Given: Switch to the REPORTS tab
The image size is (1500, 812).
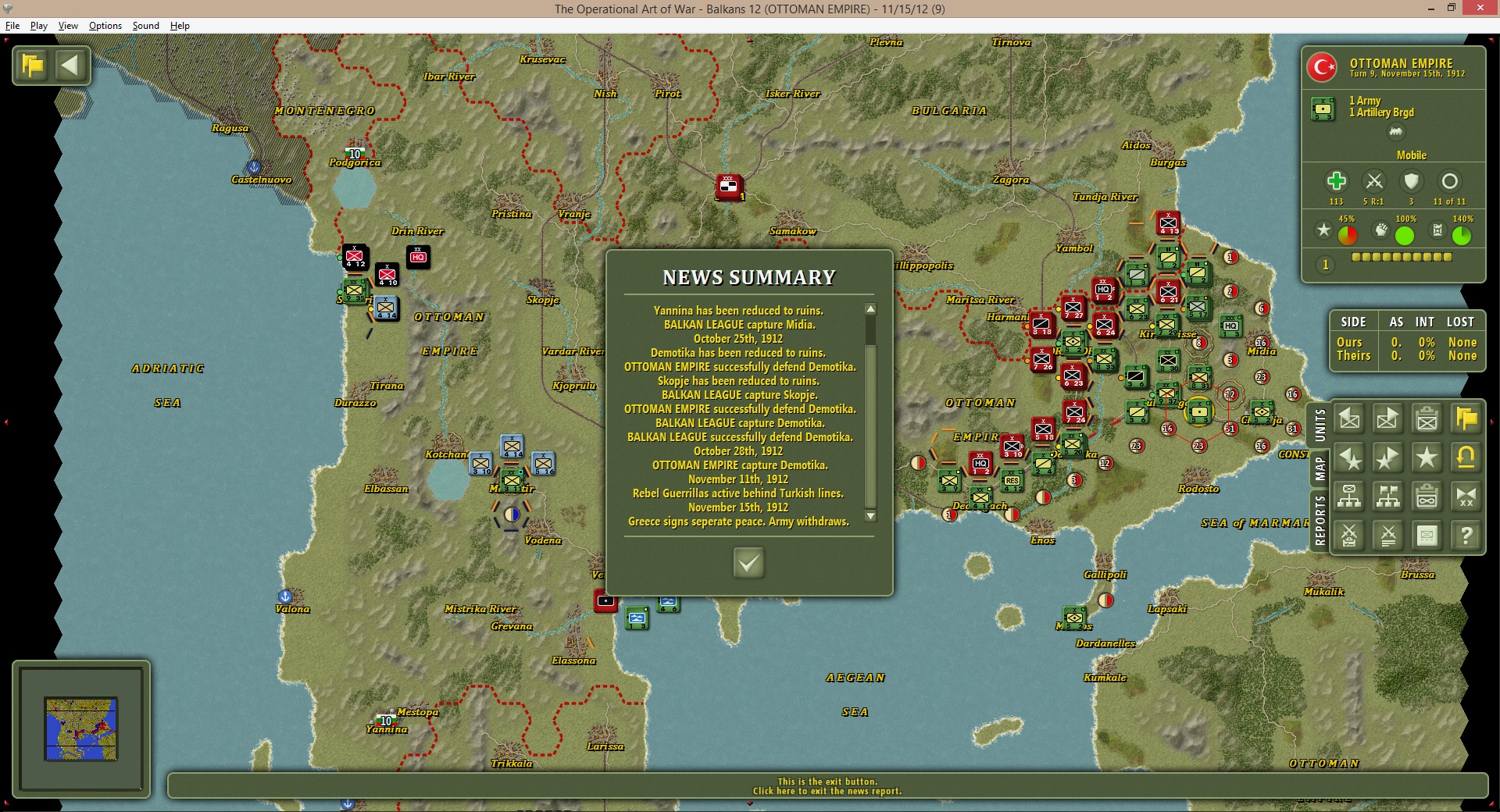Looking at the screenshot, I should (x=1320, y=518).
